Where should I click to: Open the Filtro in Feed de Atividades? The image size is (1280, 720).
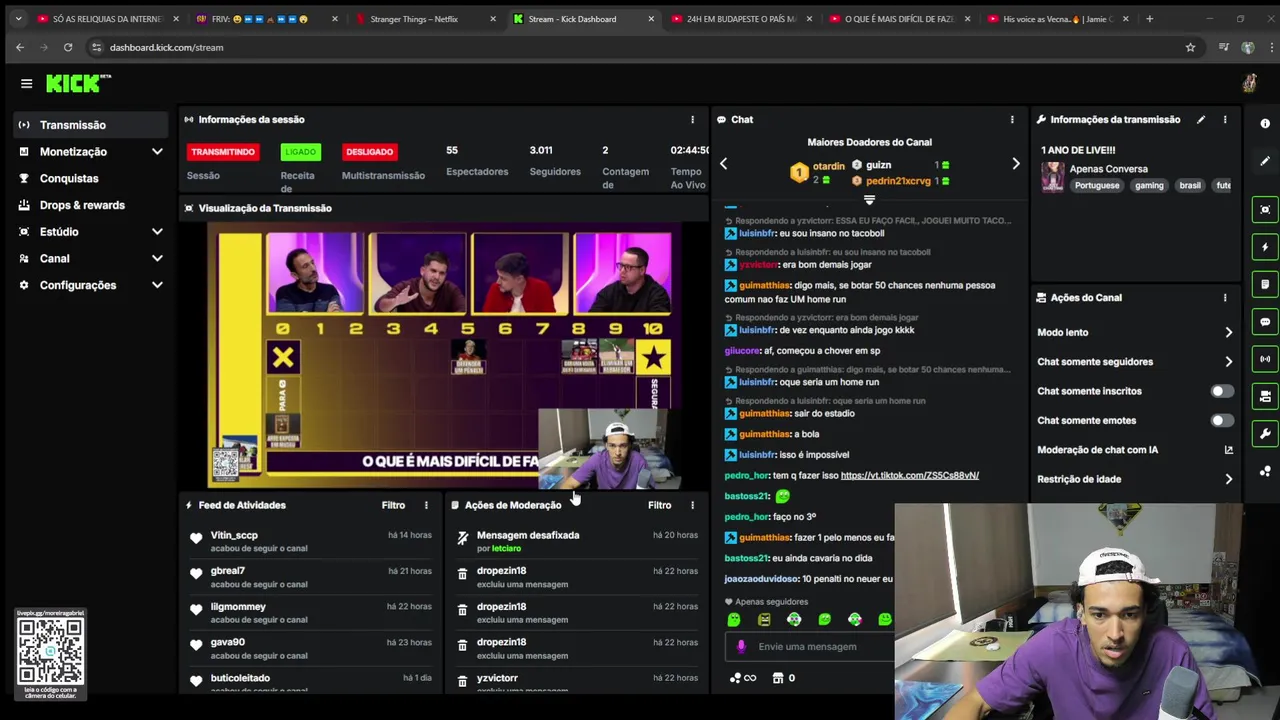coord(393,506)
